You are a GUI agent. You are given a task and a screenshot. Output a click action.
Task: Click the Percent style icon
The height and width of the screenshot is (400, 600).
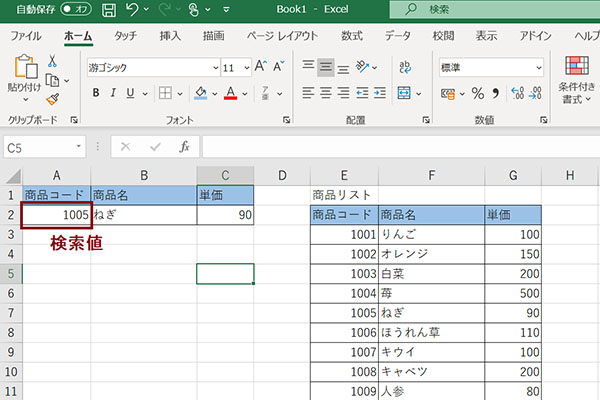pos(477,93)
